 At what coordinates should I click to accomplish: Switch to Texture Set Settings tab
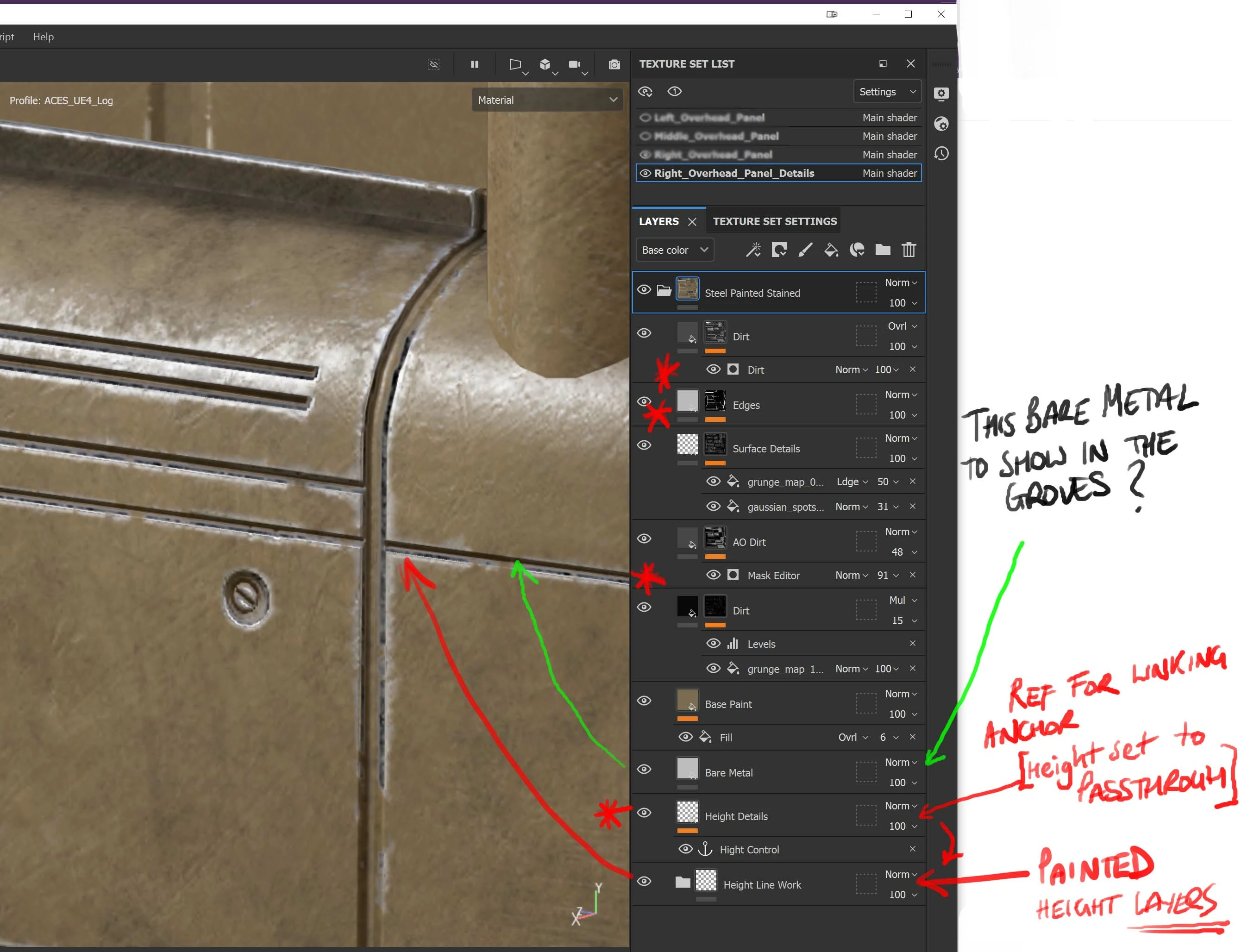(x=774, y=222)
